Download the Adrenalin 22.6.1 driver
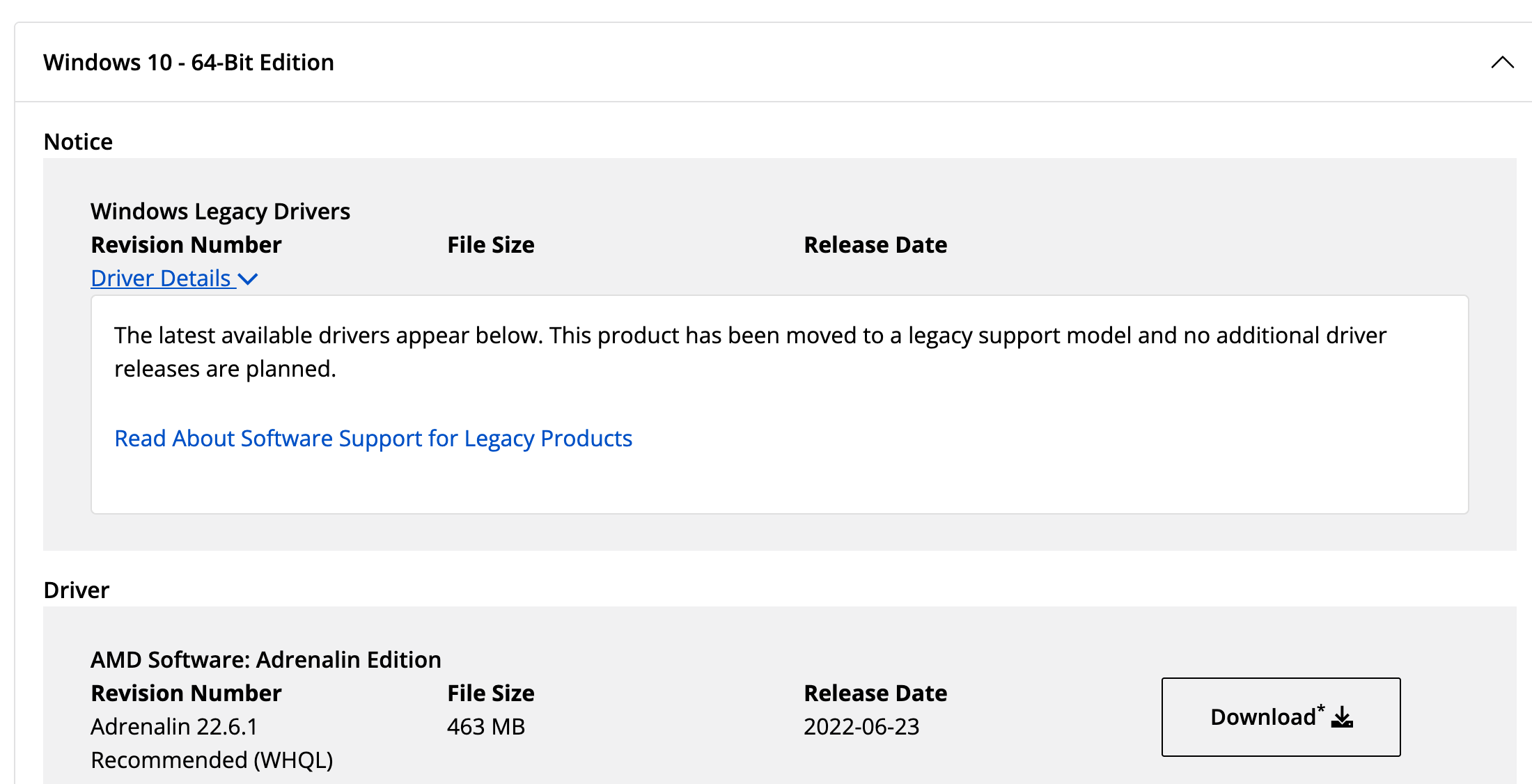 pos(1281,717)
